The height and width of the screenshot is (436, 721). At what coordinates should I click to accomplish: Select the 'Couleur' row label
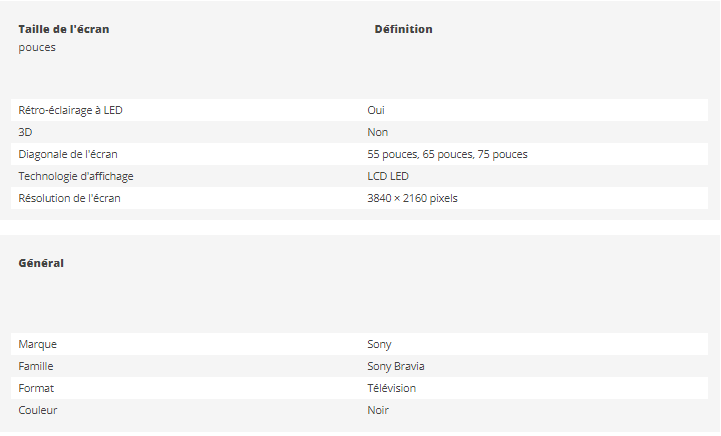pyautogui.click(x=39, y=410)
